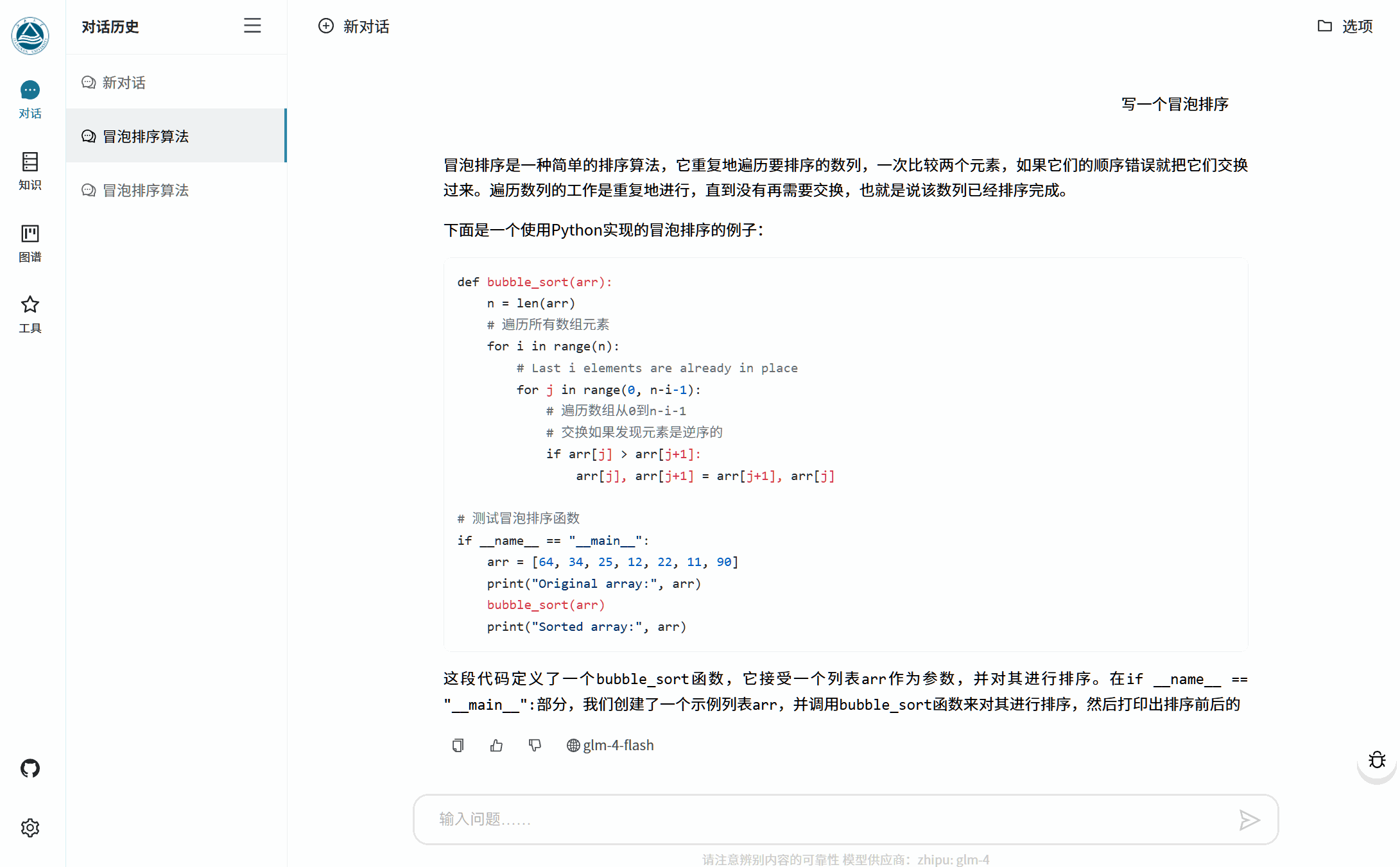Start a new chat with 新对话 button
This screenshot has width=1400, height=867.
pyautogui.click(x=354, y=26)
